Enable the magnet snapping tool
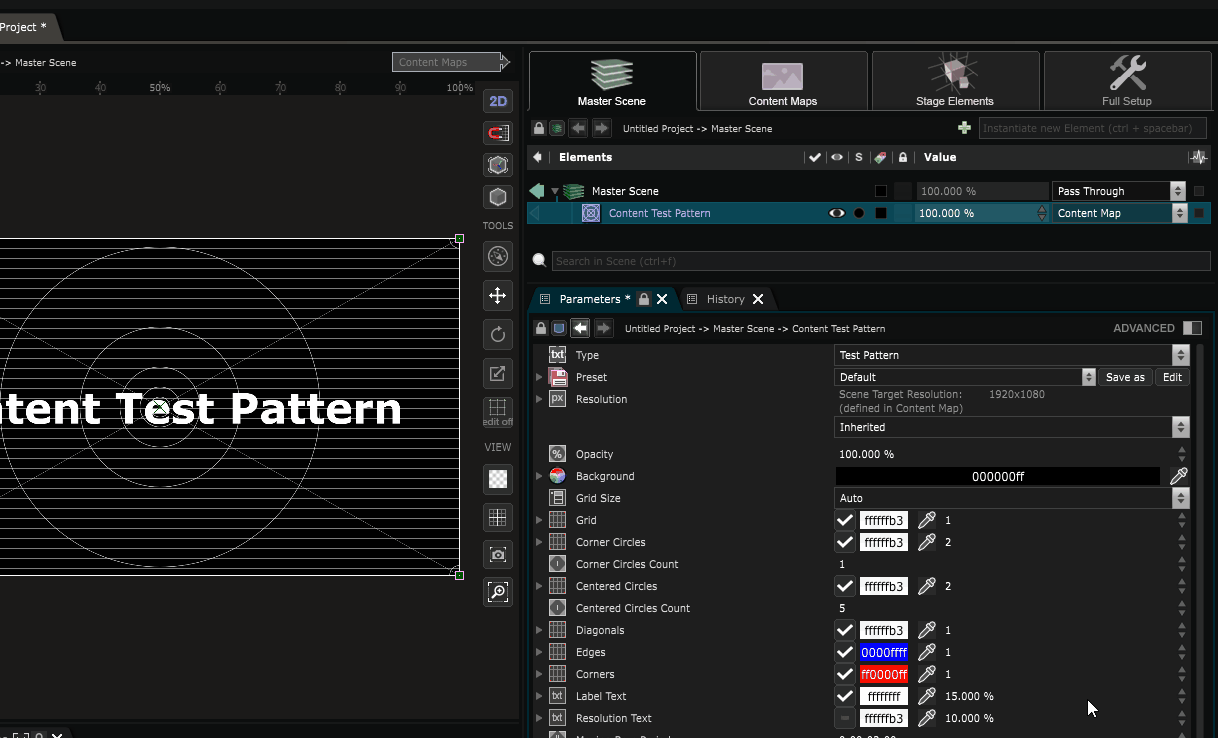Image resolution: width=1218 pixels, height=738 pixels. point(497,133)
